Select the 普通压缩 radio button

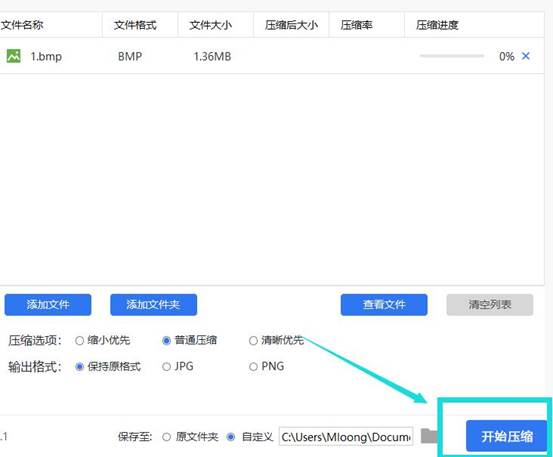click(166, 341)
